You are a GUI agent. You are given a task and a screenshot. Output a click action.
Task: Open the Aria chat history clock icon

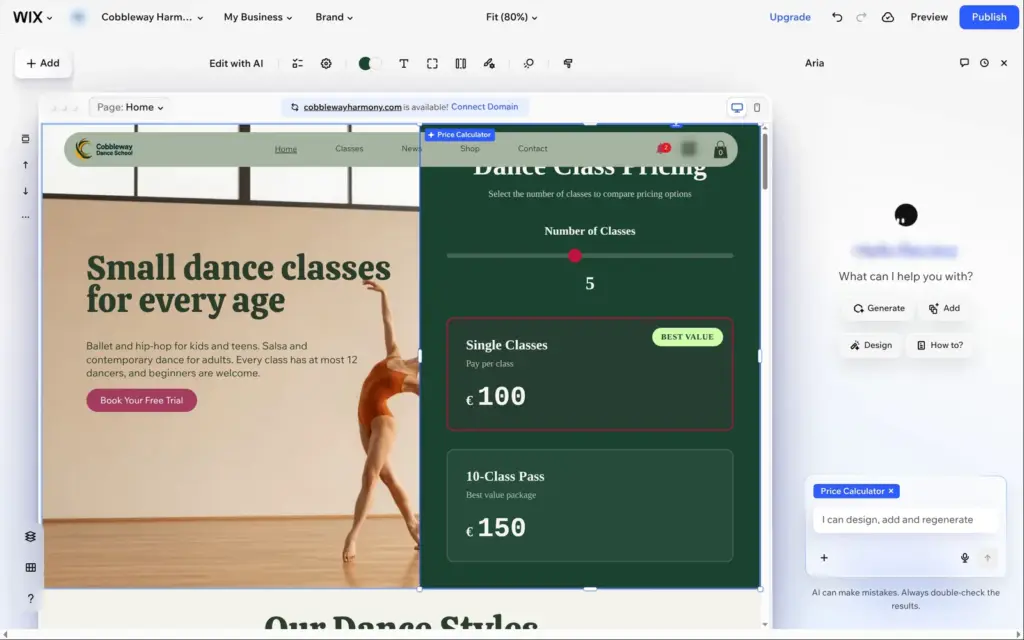click(x=984, y=63)
